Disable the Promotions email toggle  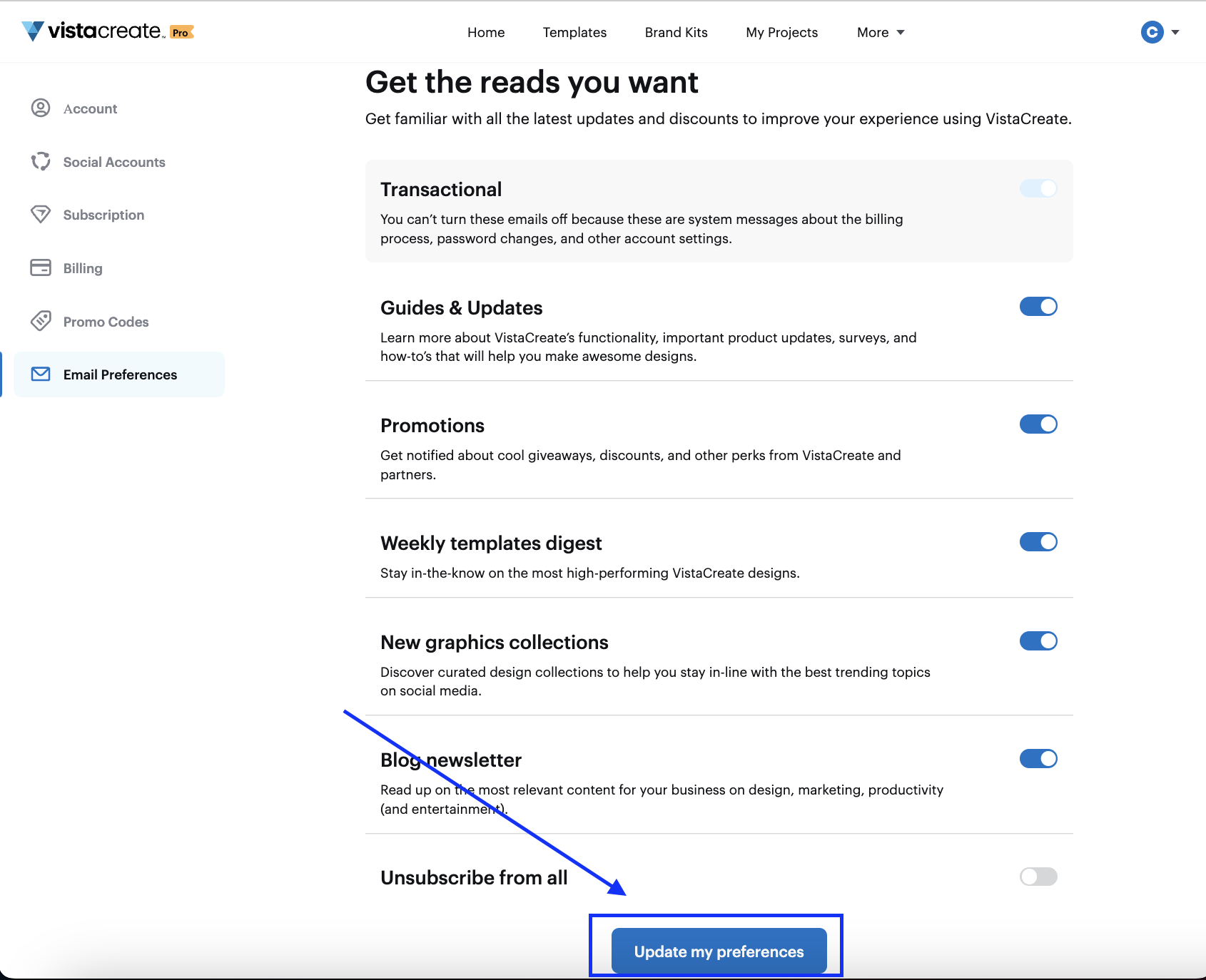click(1038, 424)
